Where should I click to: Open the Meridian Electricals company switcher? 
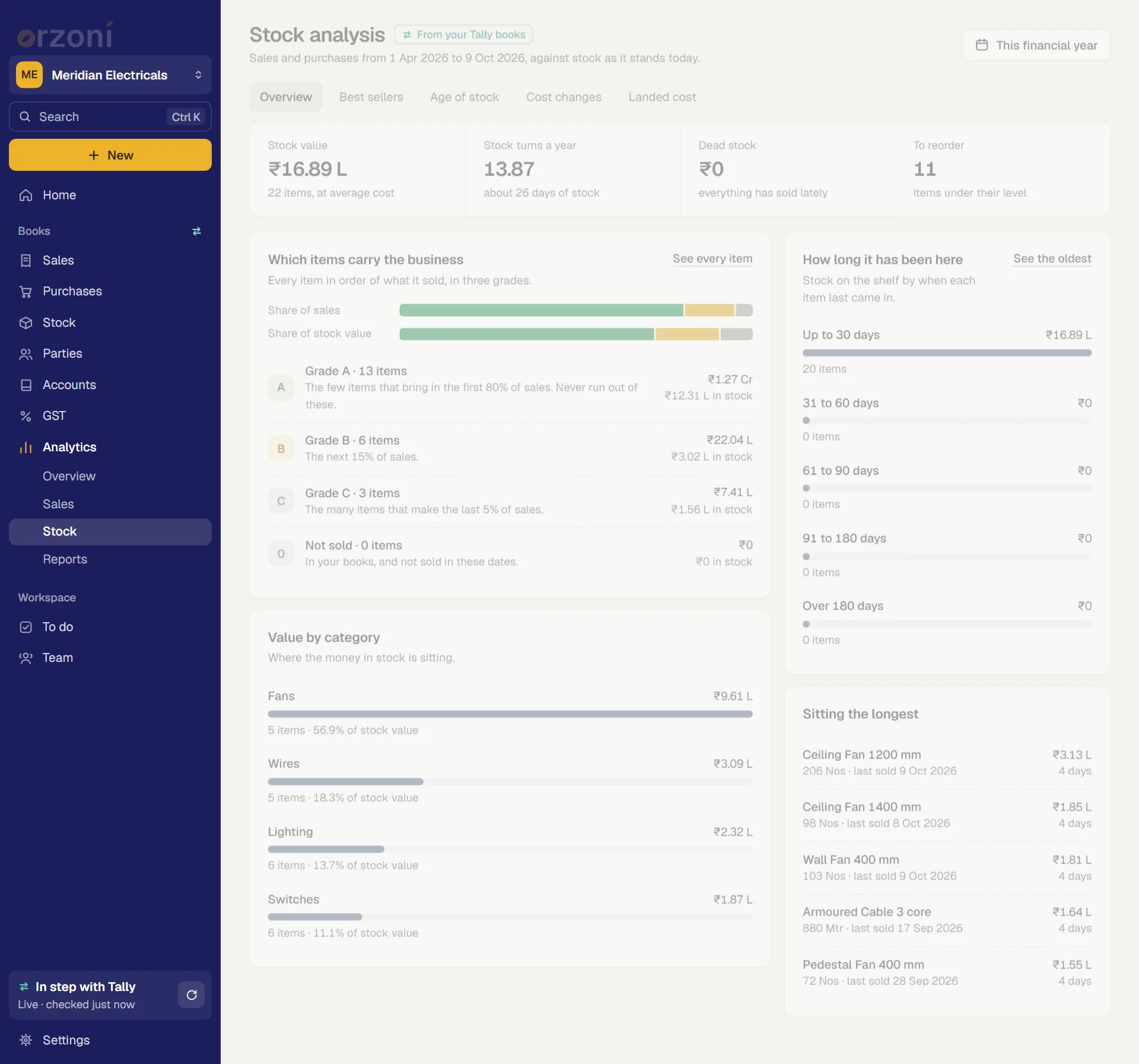point(110,75)
